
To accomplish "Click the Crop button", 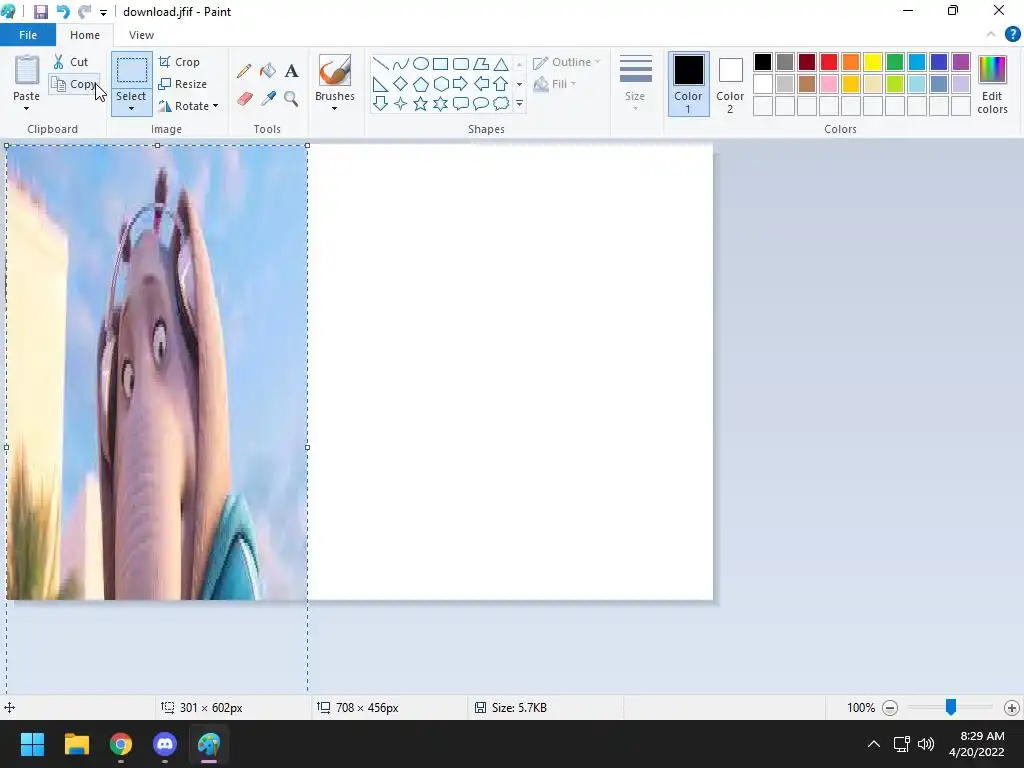I will click(179, 62).
